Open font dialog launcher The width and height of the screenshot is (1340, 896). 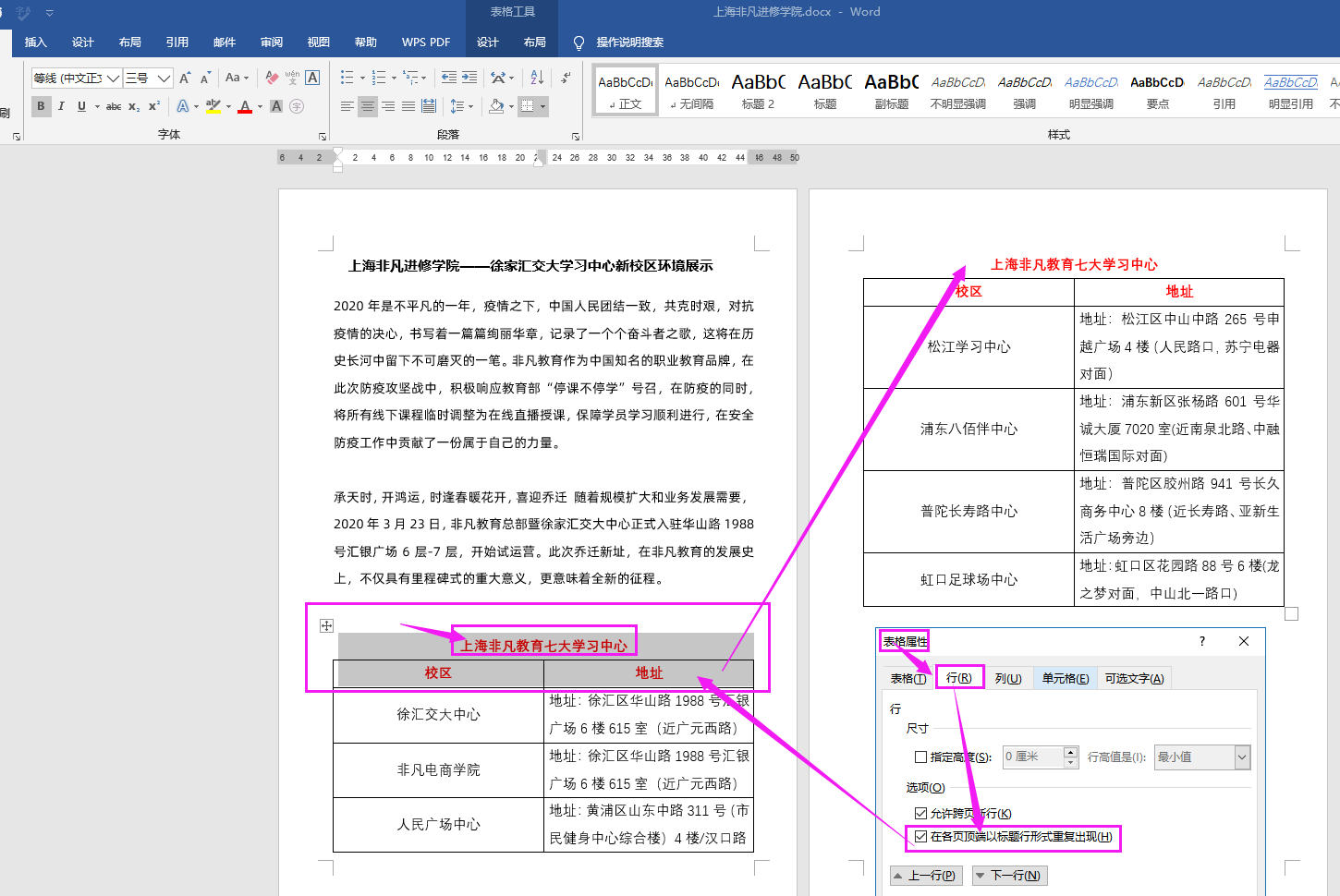[323, 136]
